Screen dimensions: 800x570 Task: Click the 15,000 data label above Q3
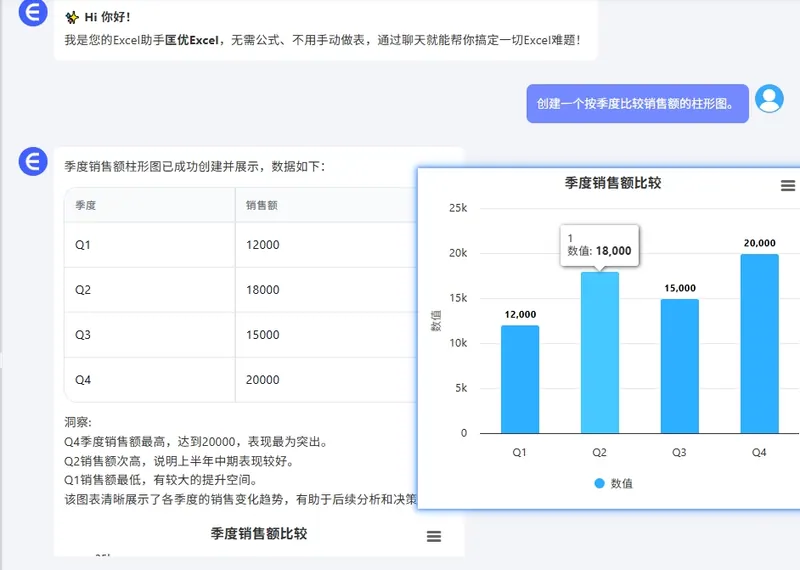[680, 288]
